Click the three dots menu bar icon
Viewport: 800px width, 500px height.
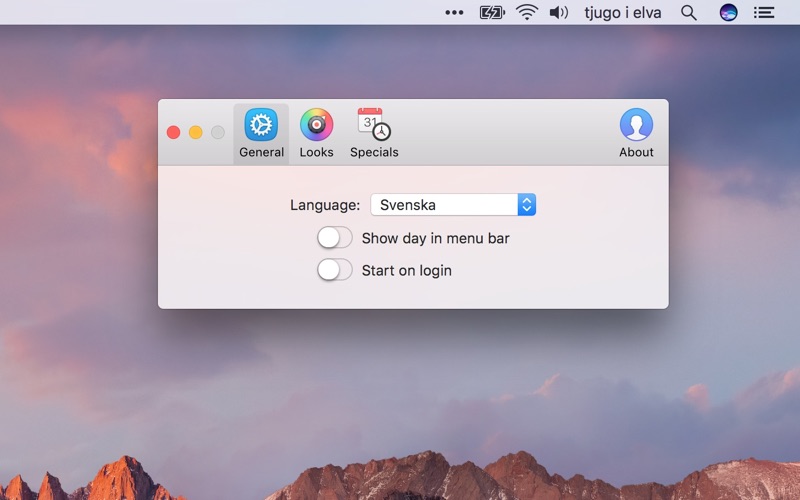click(x=454, y=12)
